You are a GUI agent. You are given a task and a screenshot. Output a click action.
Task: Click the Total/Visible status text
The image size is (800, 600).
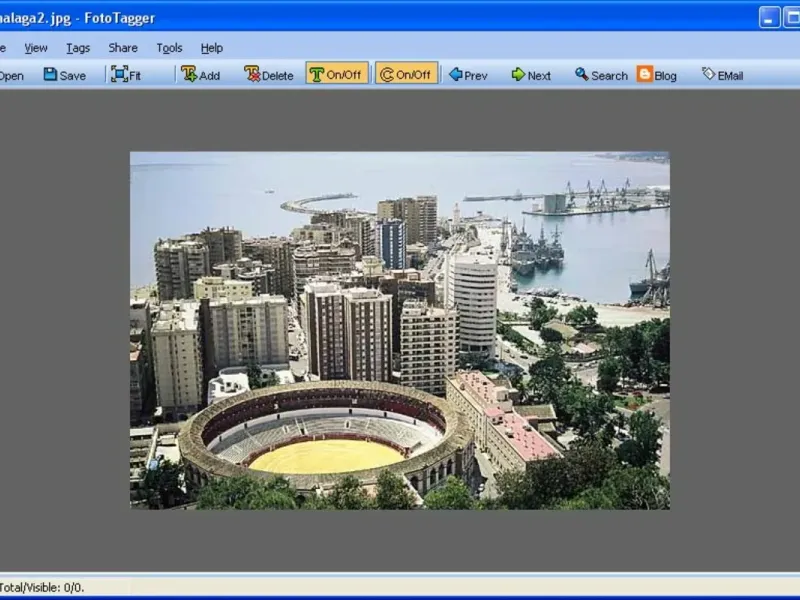[42, 587]
